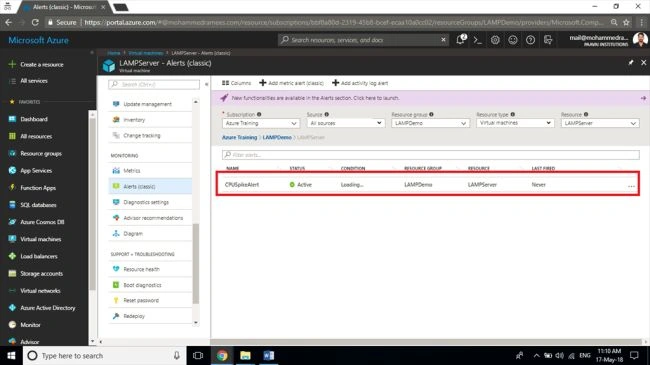Expand the Resource type dropdown
This screenshot has width=650, height=365.
[x=515, y=123]
